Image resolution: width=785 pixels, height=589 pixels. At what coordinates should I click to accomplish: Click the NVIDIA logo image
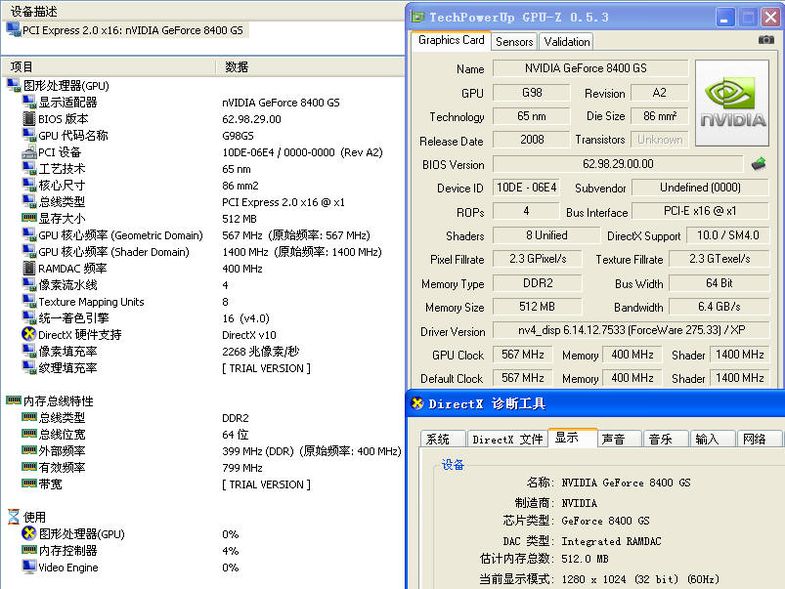click(x=732, y=102)
